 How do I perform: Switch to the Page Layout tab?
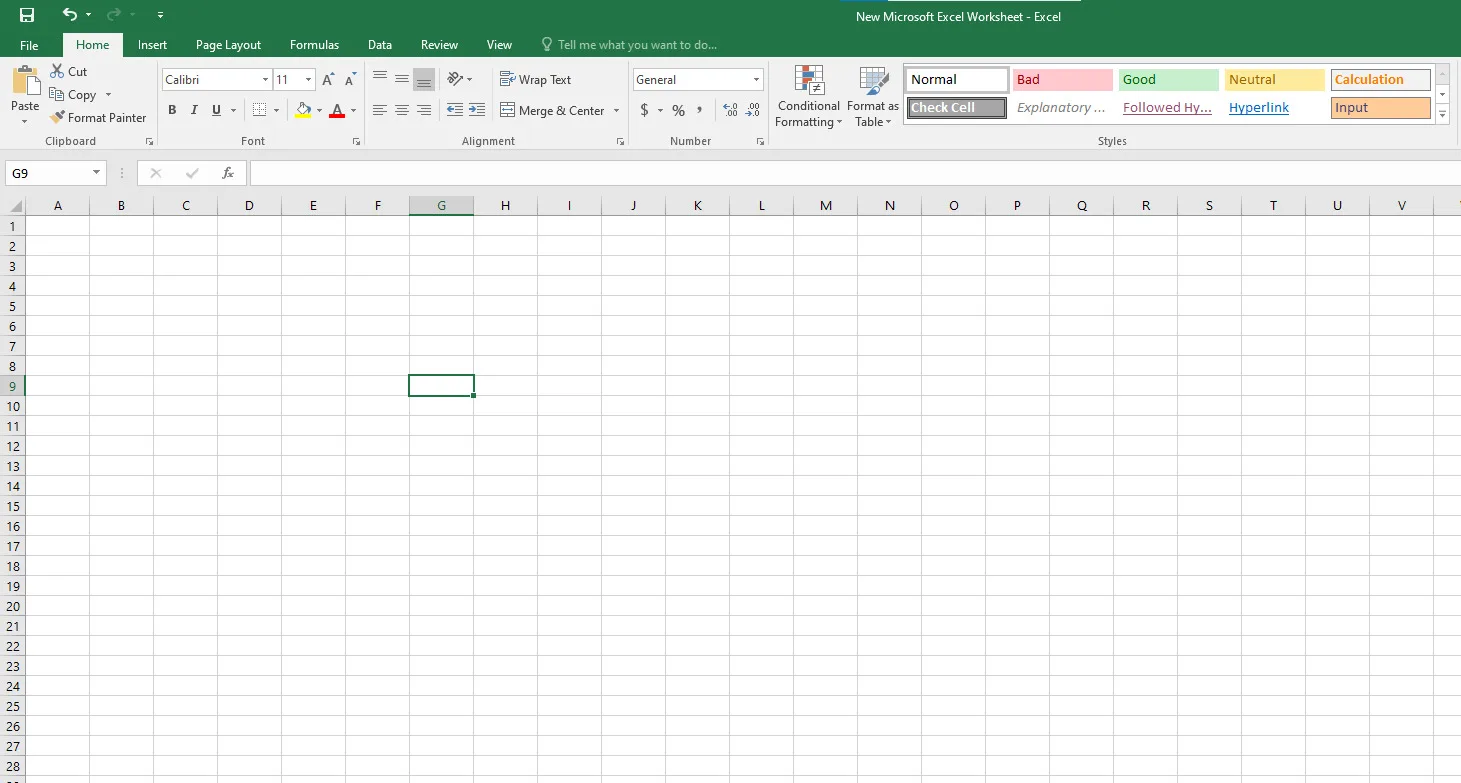pos(228,45)
